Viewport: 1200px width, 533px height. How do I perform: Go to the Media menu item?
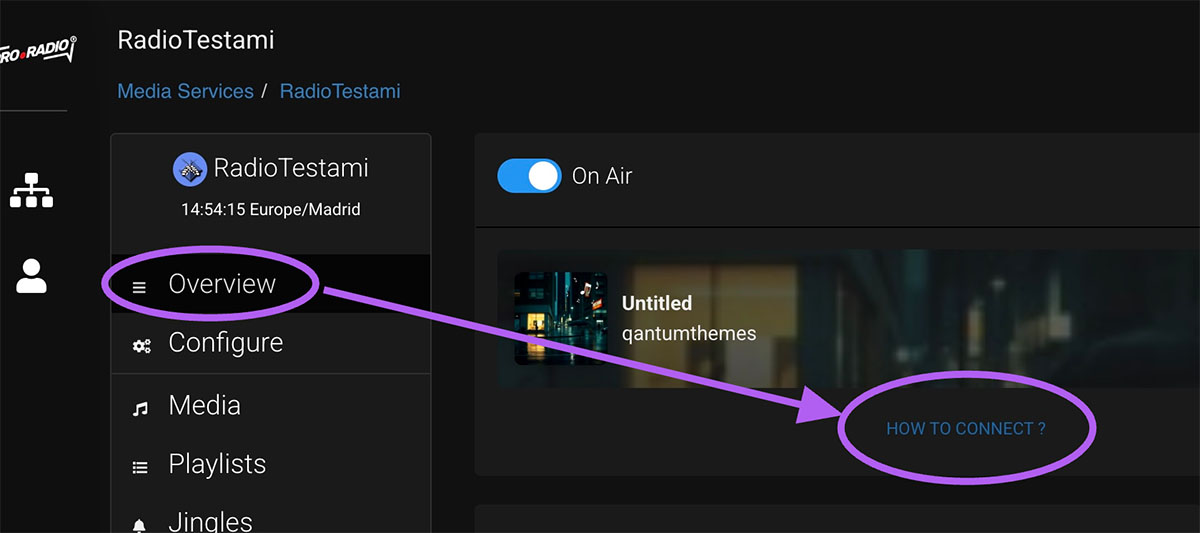coord(204,405)
